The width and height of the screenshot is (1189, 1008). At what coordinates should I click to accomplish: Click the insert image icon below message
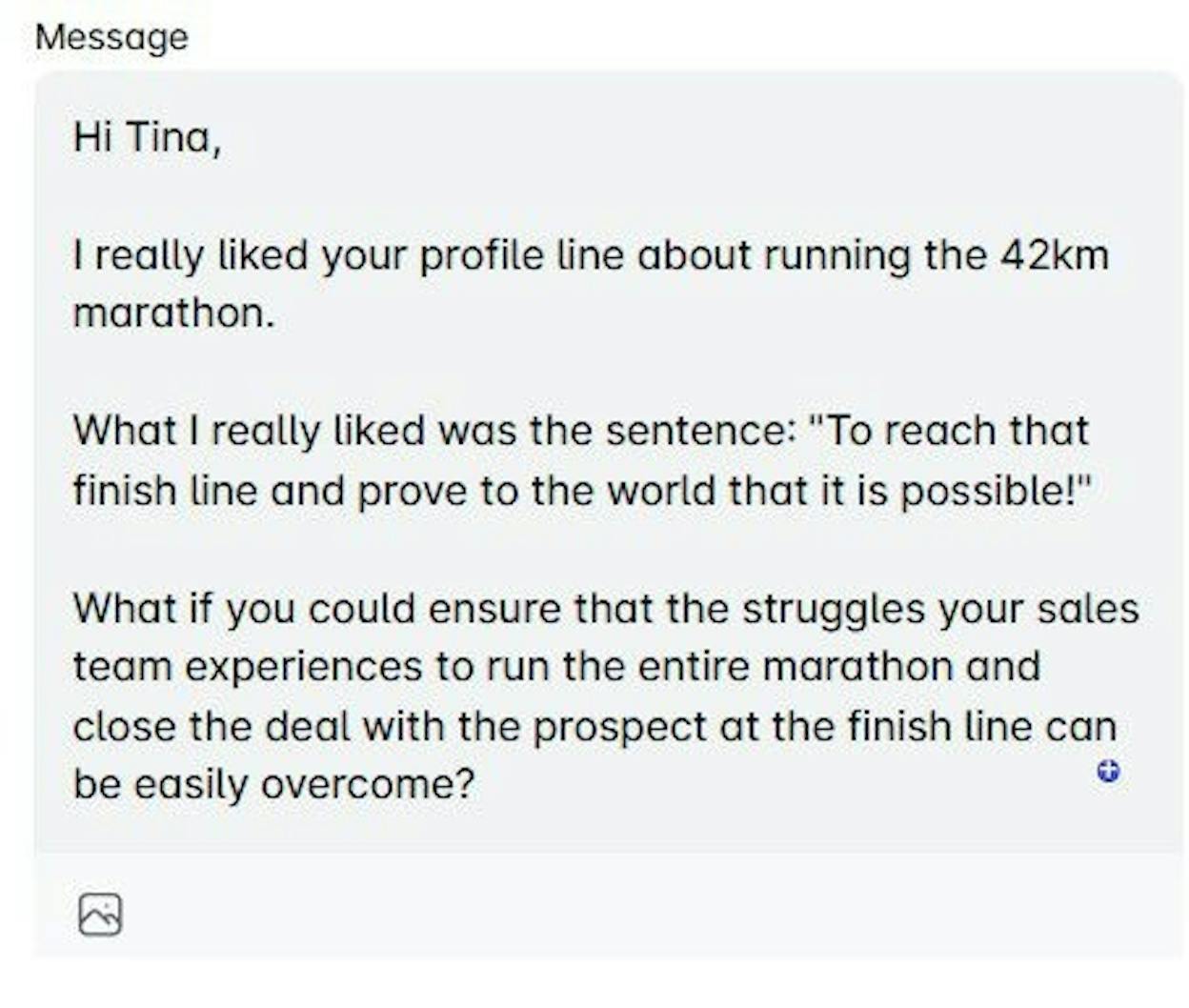[100, 915]
